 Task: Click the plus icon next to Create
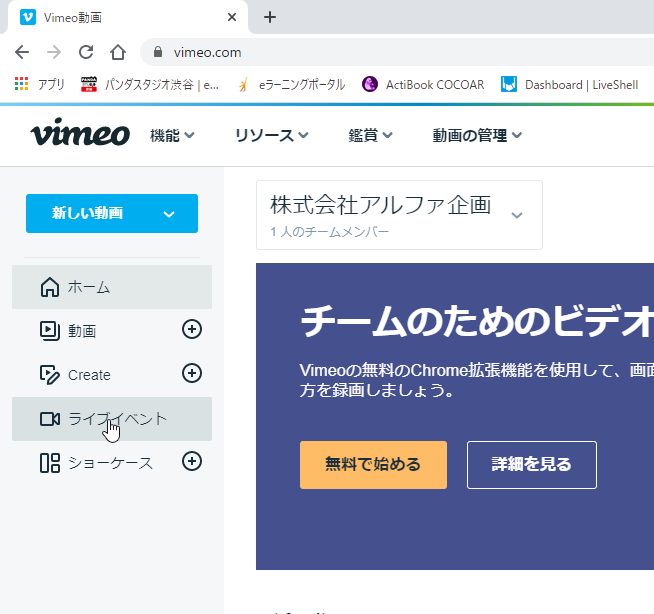click(x=192, y=373)
